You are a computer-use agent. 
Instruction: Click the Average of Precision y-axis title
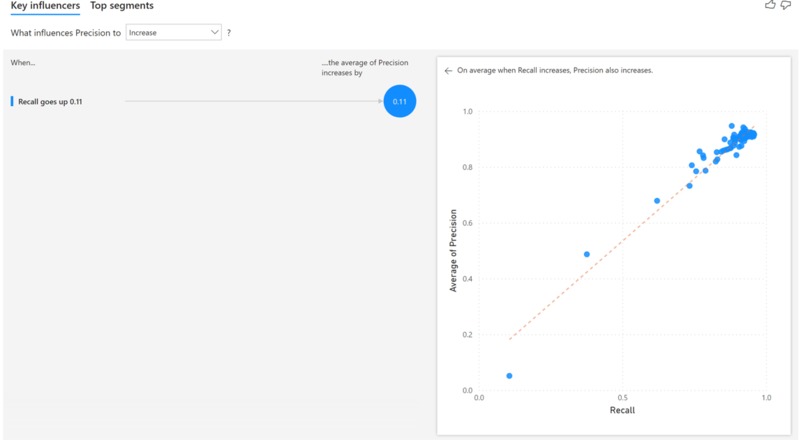tap(453, 250)
